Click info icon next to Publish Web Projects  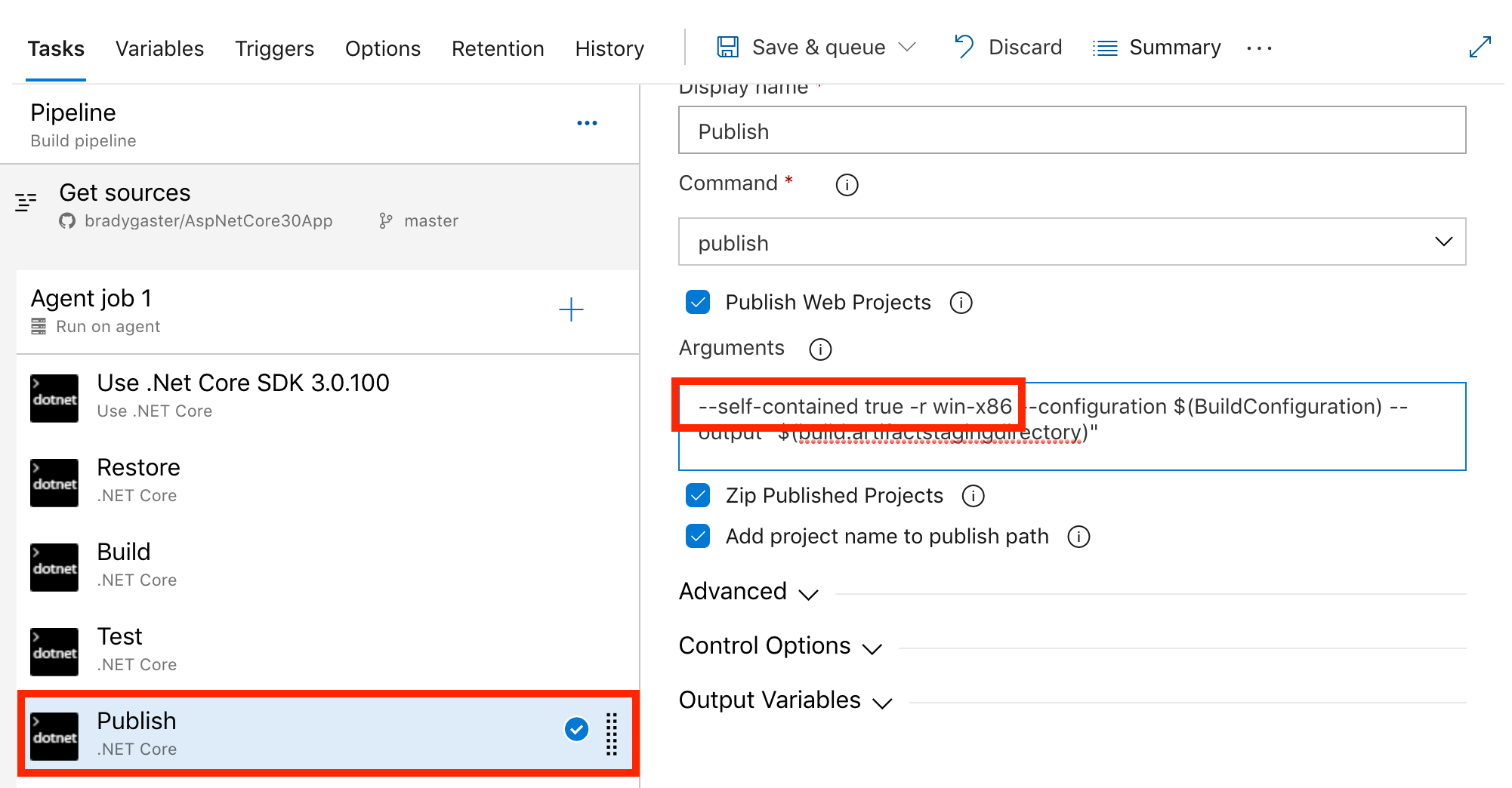click(x=961, y=303)
